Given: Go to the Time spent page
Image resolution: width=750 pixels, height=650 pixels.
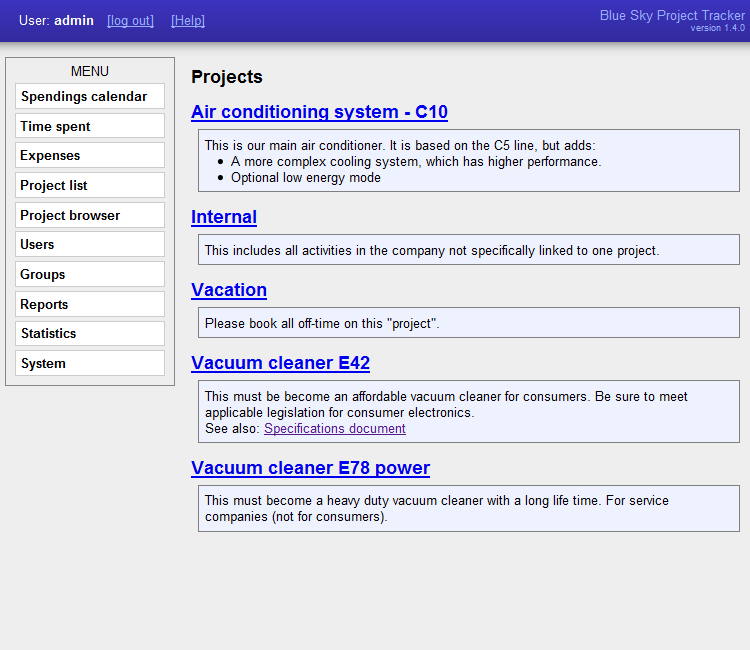Looking at the screenshot, I should pyautogui.click(x=89, y=126).
